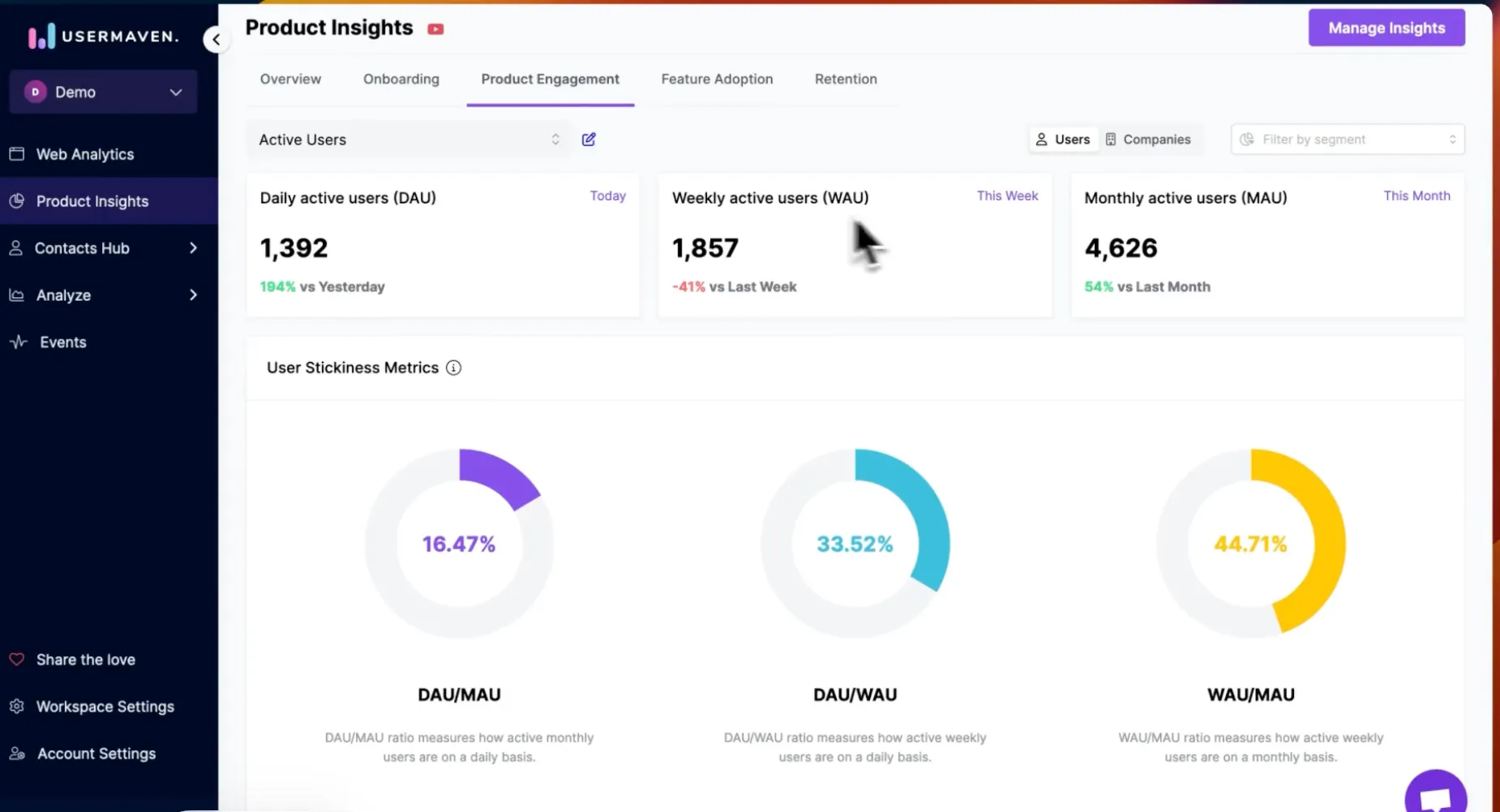Switch to the Feature Adoption tab
This screenshot has height=812, width=1500.
(x=717, y=79)
